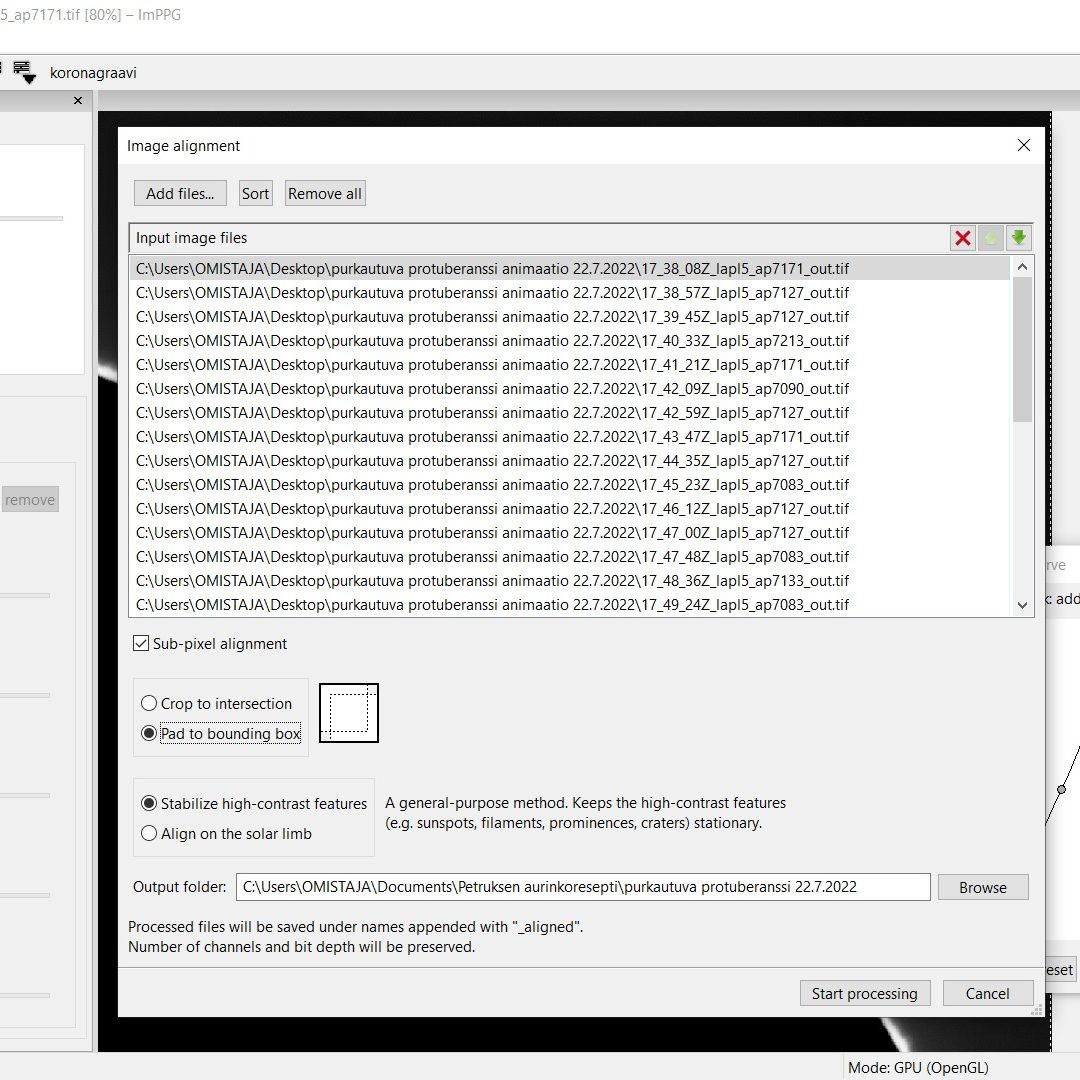
Task: Select file 17_42_09Z_lapl5_ap7090_out.tif
Action: pyautogui.click(x=569, y=389)
